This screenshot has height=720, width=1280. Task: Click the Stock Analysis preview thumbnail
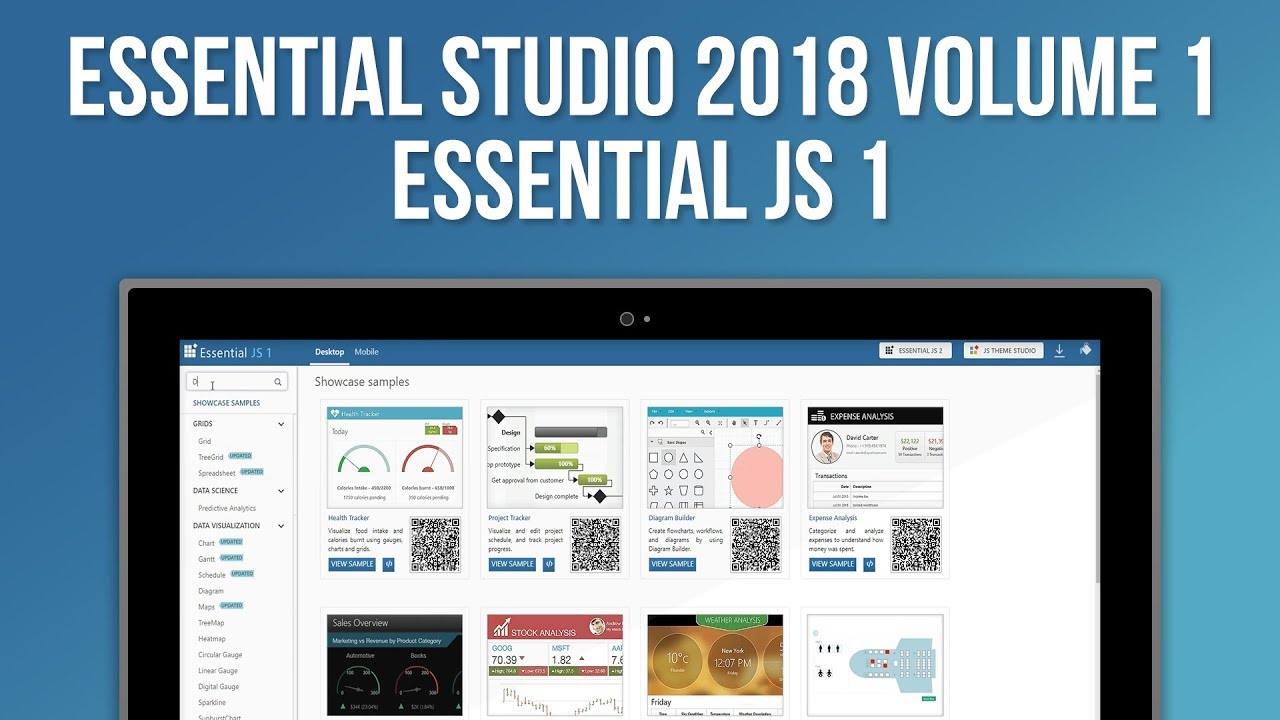pyautogui.click(x=555, y=665)
